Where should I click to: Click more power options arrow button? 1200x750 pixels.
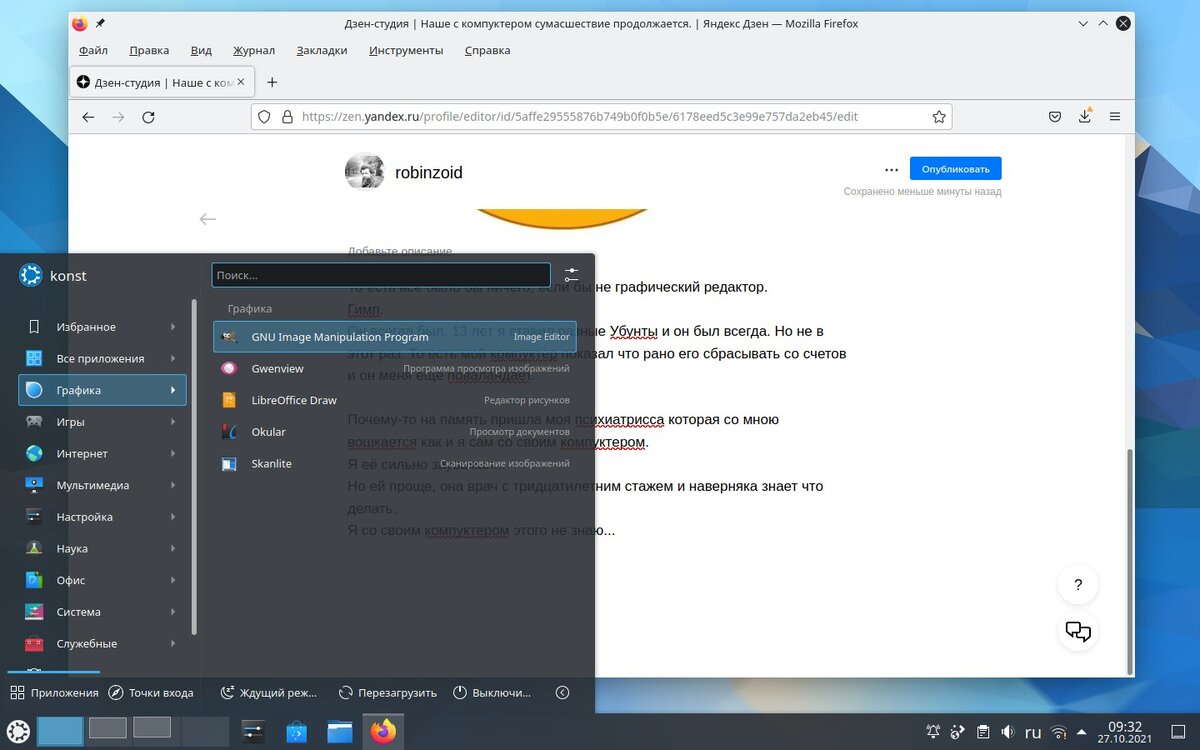point(562,692)
